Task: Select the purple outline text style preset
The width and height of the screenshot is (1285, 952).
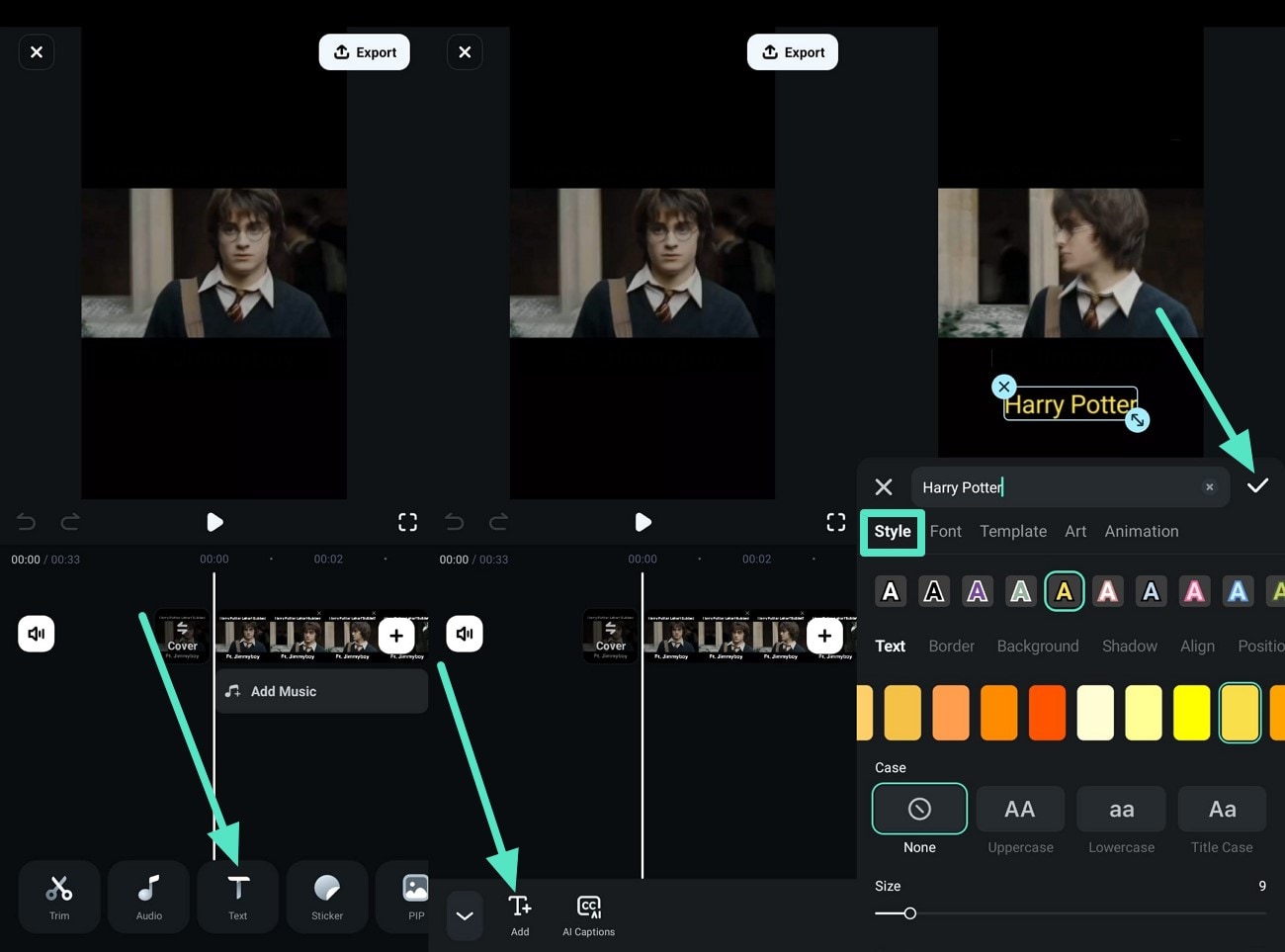Action: tap(978, 591)
